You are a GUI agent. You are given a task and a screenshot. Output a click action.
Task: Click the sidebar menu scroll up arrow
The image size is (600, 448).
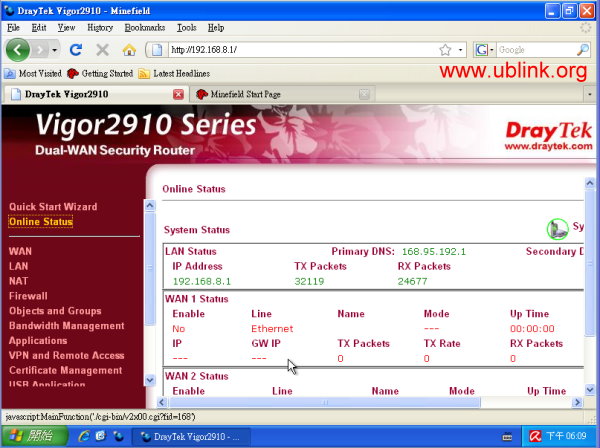(150, 206)
